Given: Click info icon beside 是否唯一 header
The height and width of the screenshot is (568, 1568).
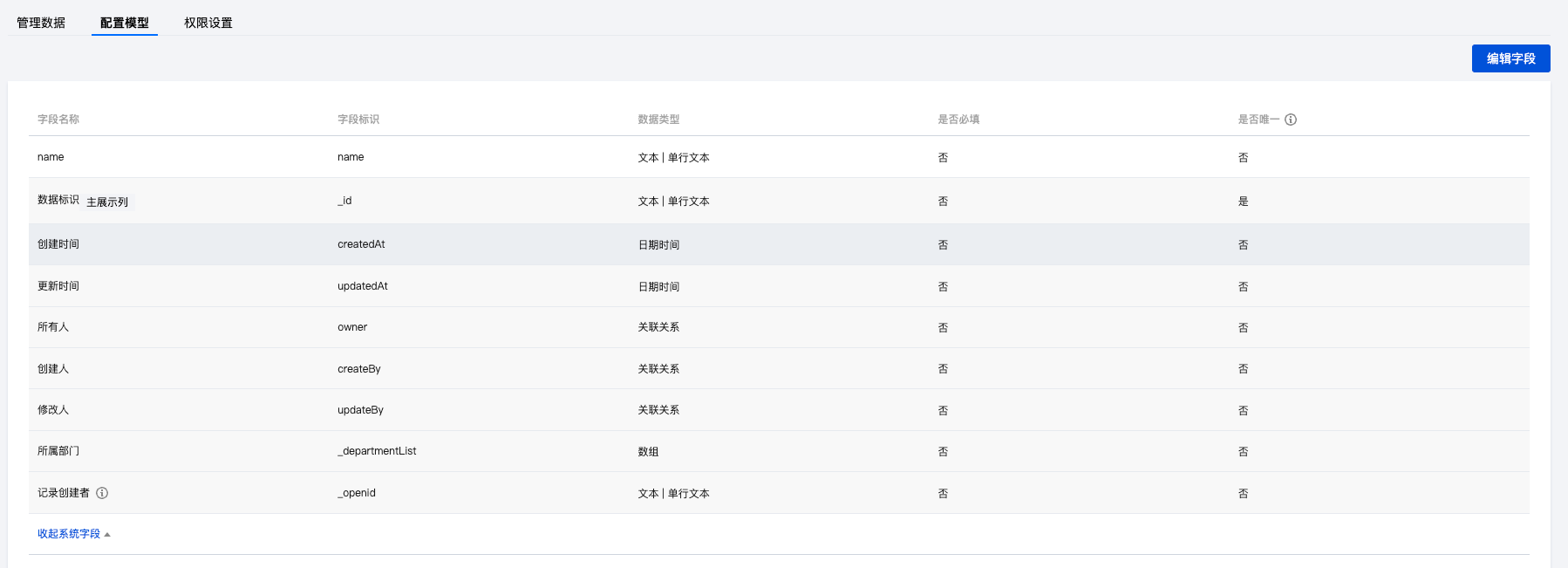Looking at the screenshot, I should click(x=1291, y=120).
